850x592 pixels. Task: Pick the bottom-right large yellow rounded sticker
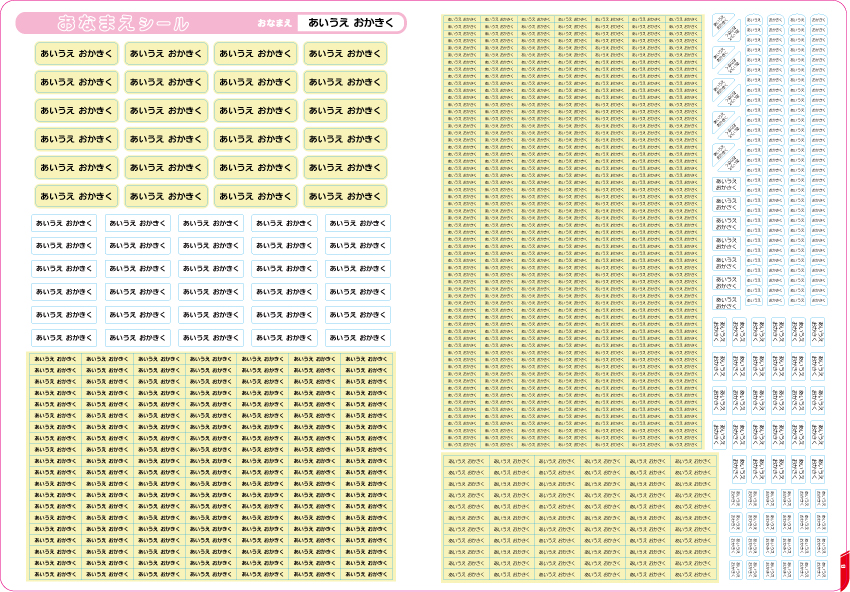[x=345, y=196]
